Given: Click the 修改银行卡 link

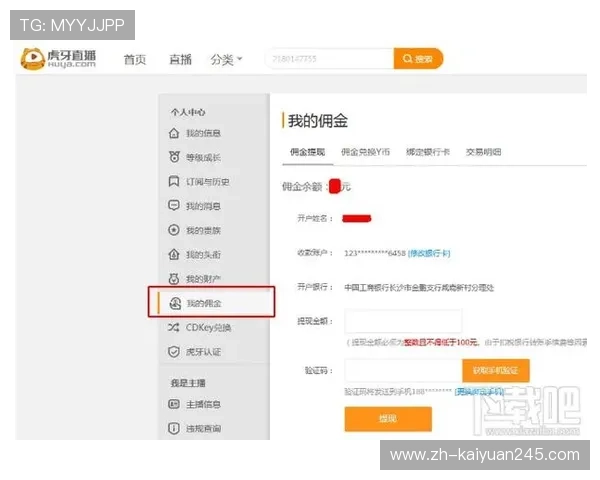Looking at the screenshot, I should (x=429, y=253).
